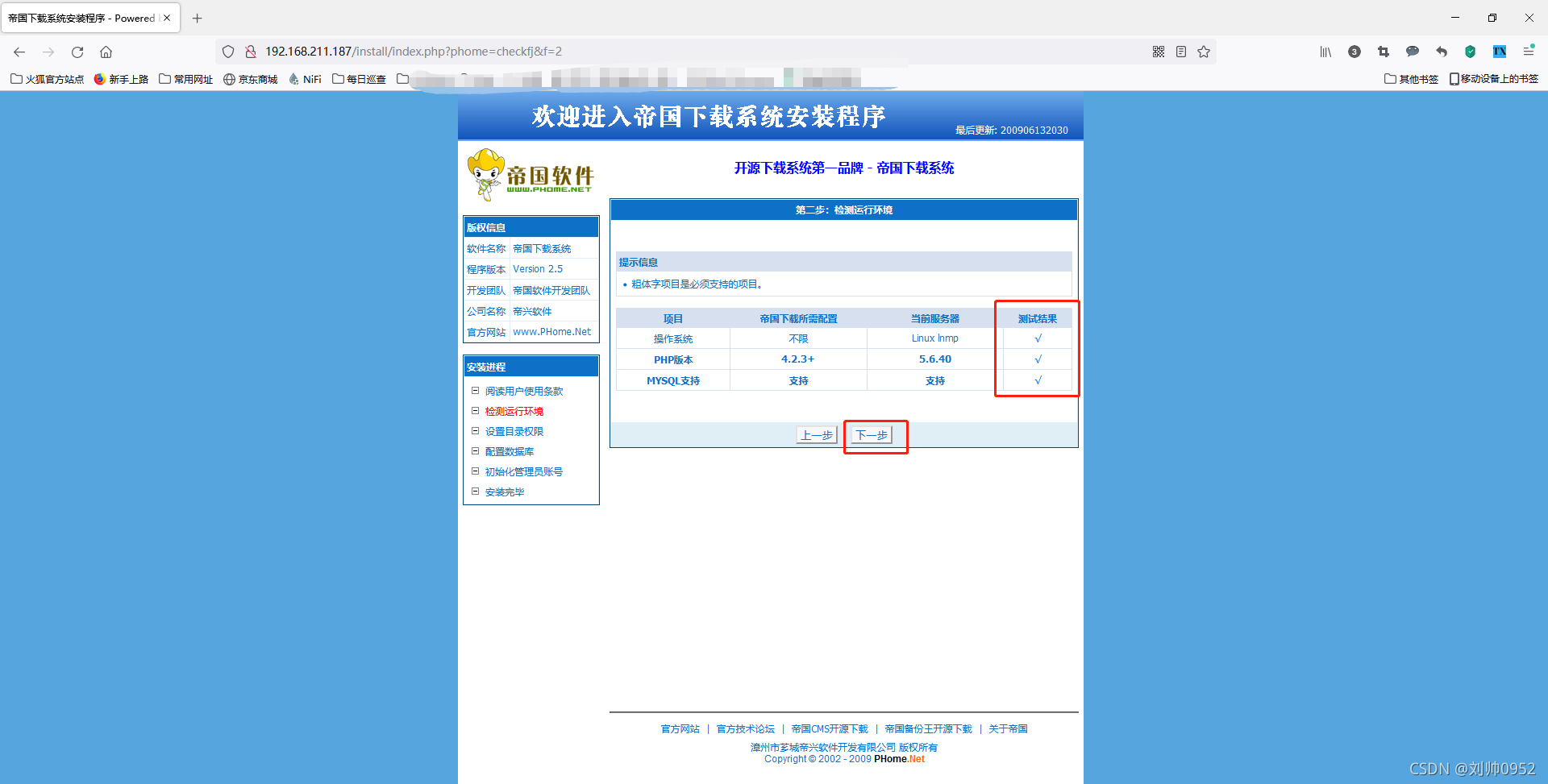Open the NiFi bookmark
This screenshot has width=1548, height=784.
(x=306, y=79)
